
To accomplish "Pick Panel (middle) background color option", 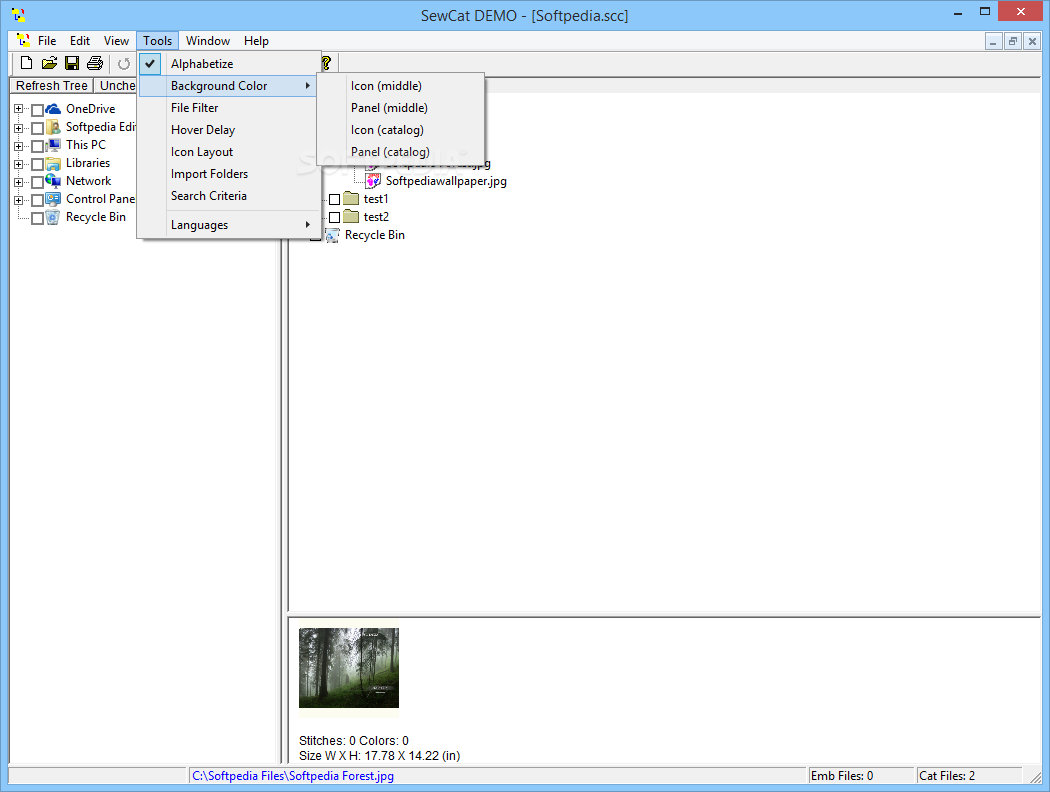I will point(400,108).
